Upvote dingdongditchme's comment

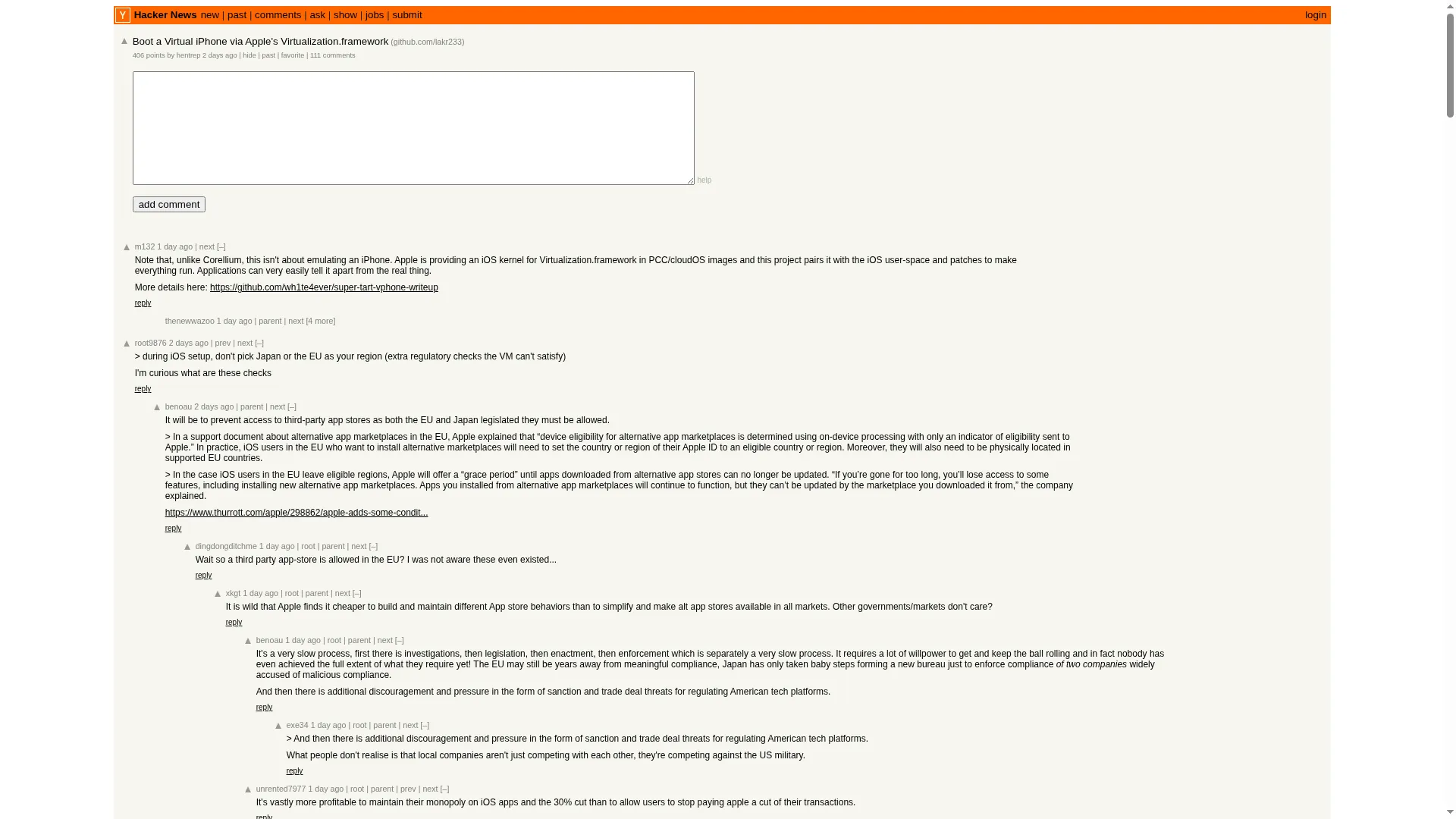pos(187,547)
